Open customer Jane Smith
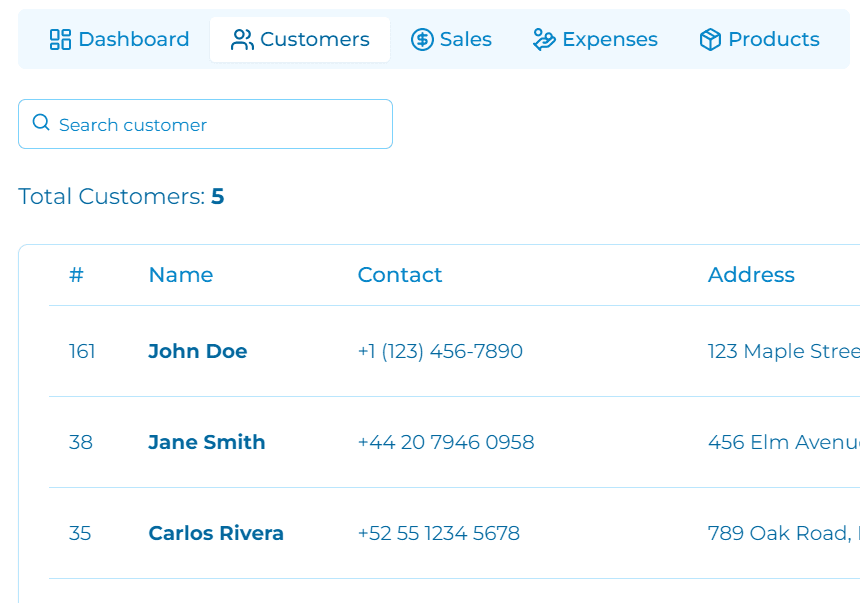The image size is (860, 603). pyautogui.click(x=206, y=442)
